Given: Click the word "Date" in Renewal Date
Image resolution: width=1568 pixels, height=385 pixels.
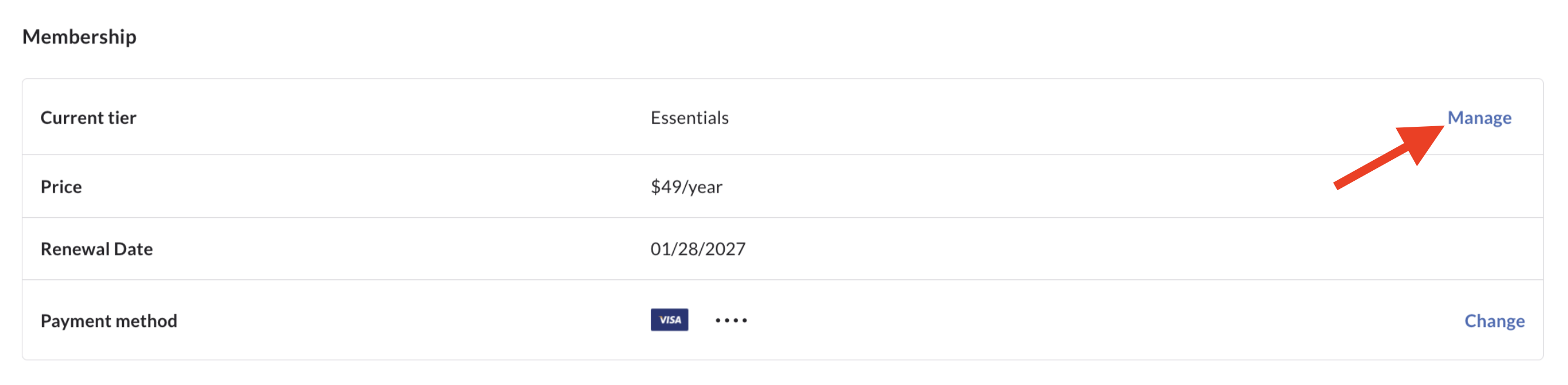Looking at the screenshot, I should coord(133,248).
